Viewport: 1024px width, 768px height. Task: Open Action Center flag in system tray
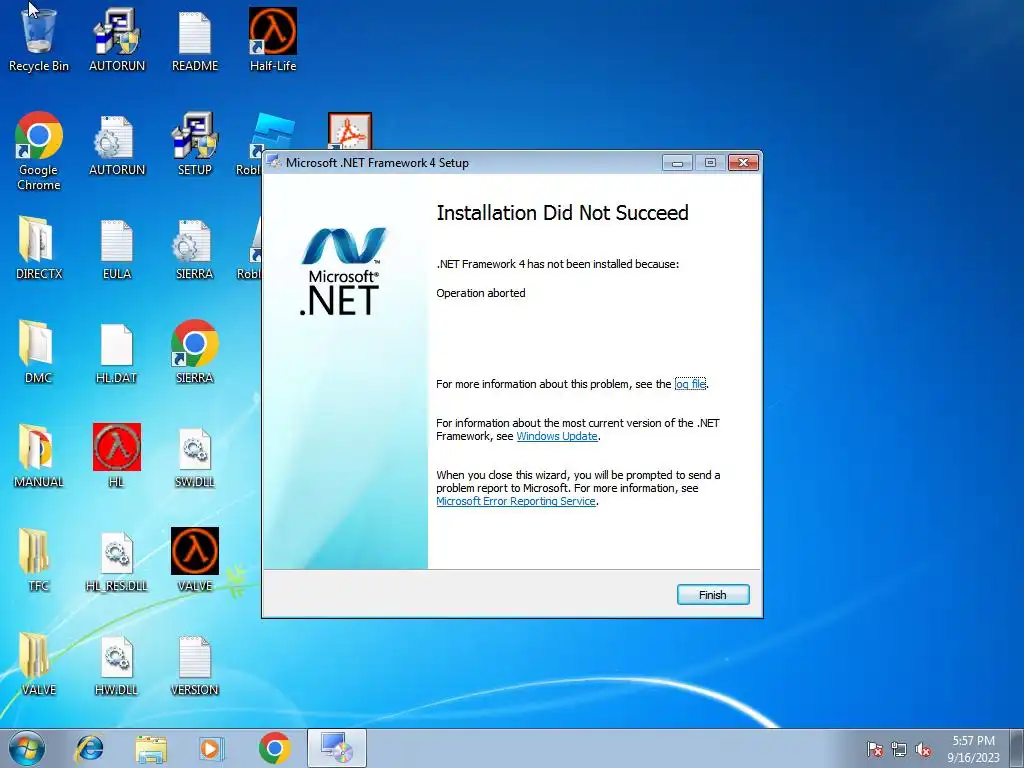pyautogui.click(x=875, y=749)
